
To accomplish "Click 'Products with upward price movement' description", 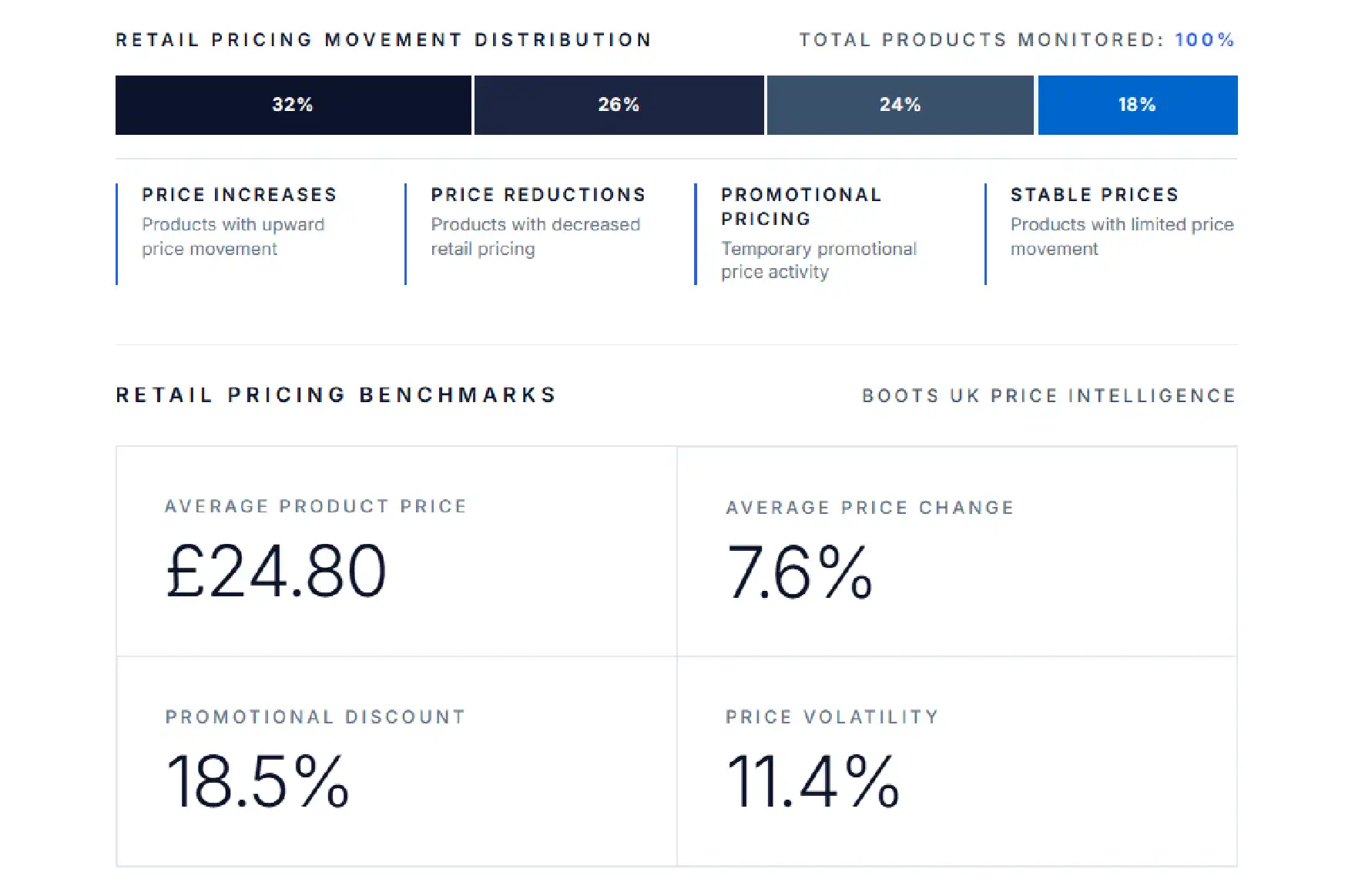I will pyautogui.click(x=233, y=237).
